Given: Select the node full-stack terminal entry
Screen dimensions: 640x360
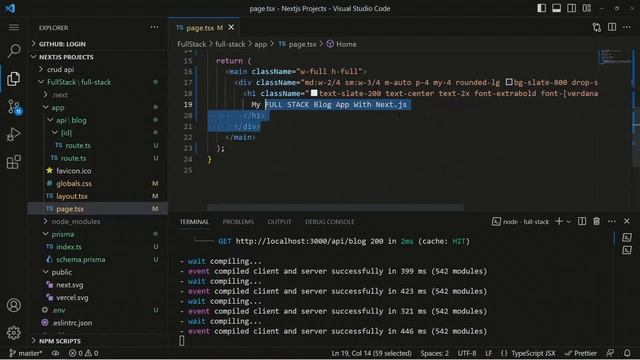Looking at the screenshot, I should [520, 222].
